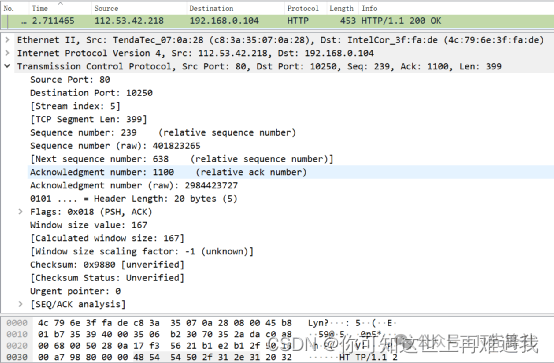The image size is (554, 363).
Task: Select the [TCP Segment Len: 399] field
Action: pos(88,119)
